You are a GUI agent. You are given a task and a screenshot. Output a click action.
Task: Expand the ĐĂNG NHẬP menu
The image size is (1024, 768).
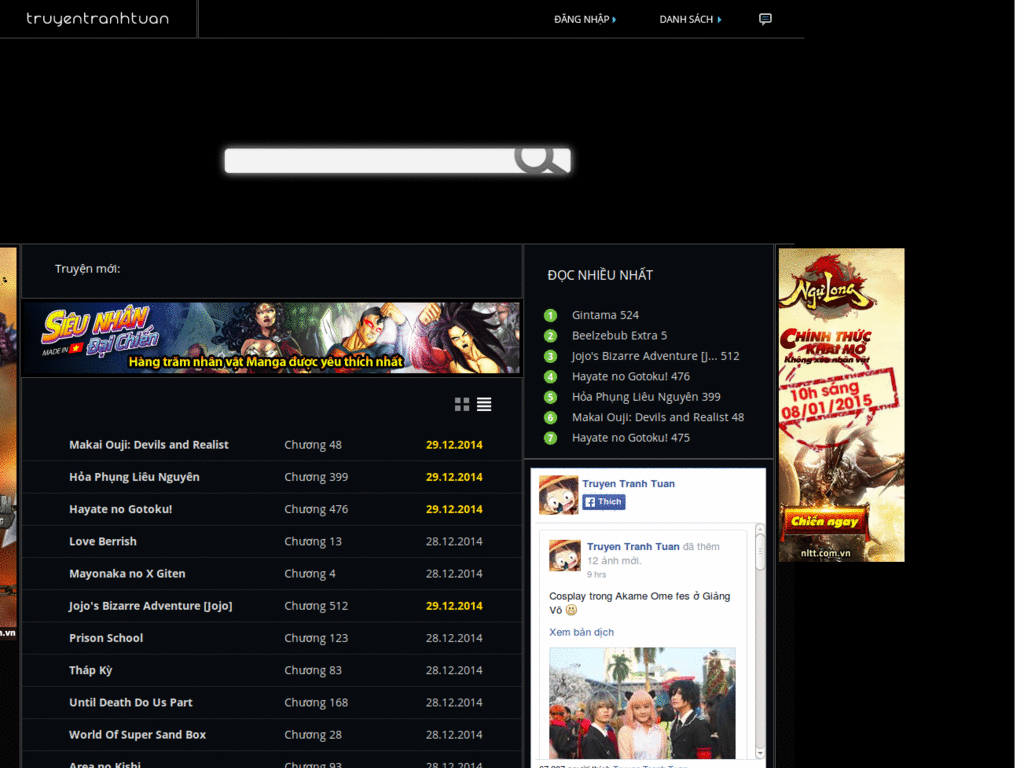point(585,19)
